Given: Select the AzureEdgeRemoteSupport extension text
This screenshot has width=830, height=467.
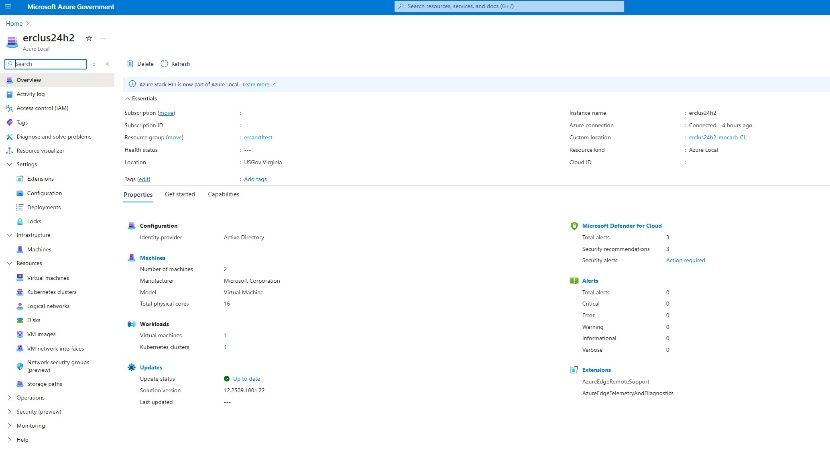Looking at the screenshot, I should click(x=616, y=382).
